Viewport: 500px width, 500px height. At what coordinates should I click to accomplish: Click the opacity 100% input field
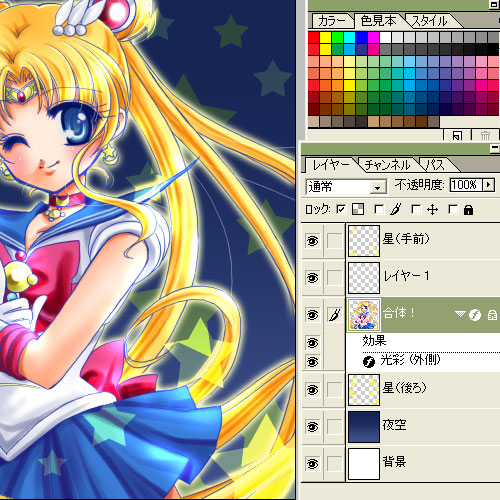(x=466, y=185)
